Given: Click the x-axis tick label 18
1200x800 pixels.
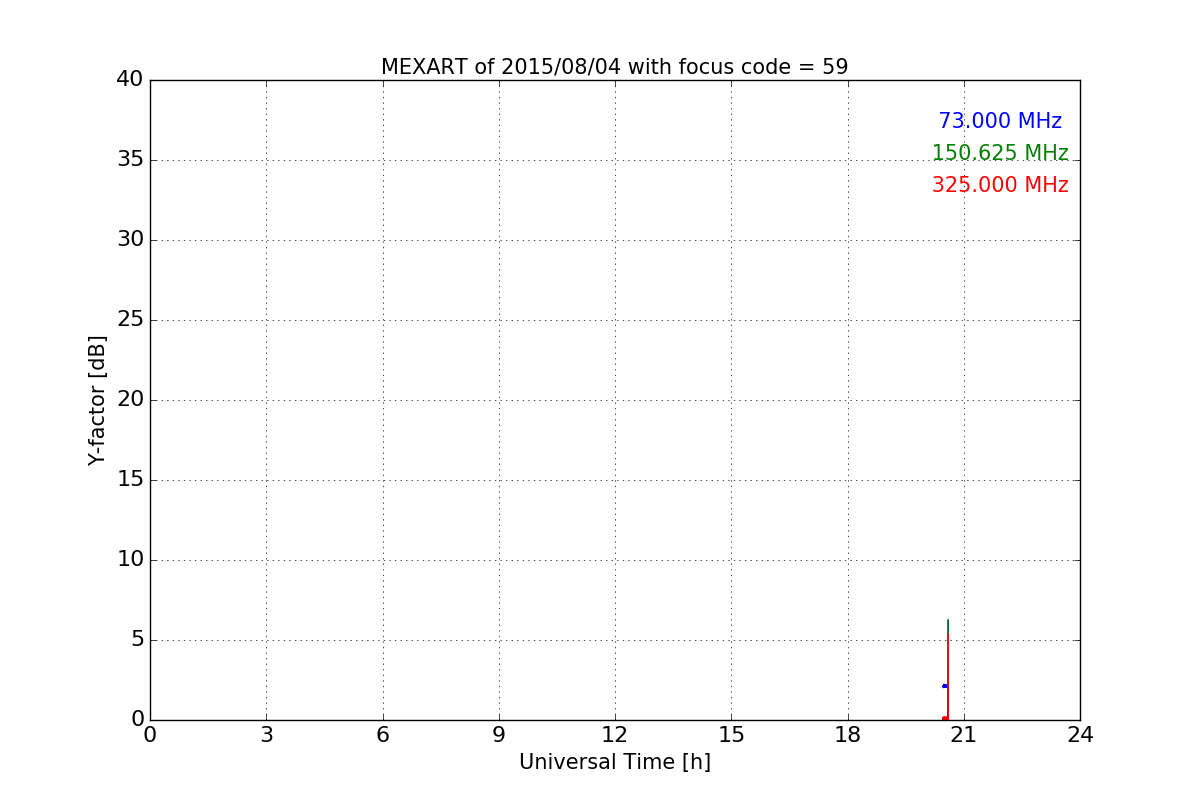Looking at the screenshot, I should pyautogui.click(x=848, y=735).
